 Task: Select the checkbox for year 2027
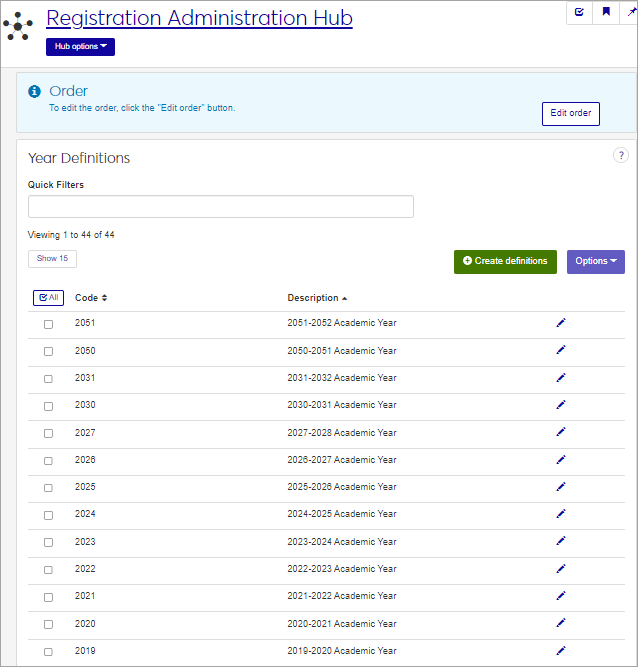coord(48,433)
